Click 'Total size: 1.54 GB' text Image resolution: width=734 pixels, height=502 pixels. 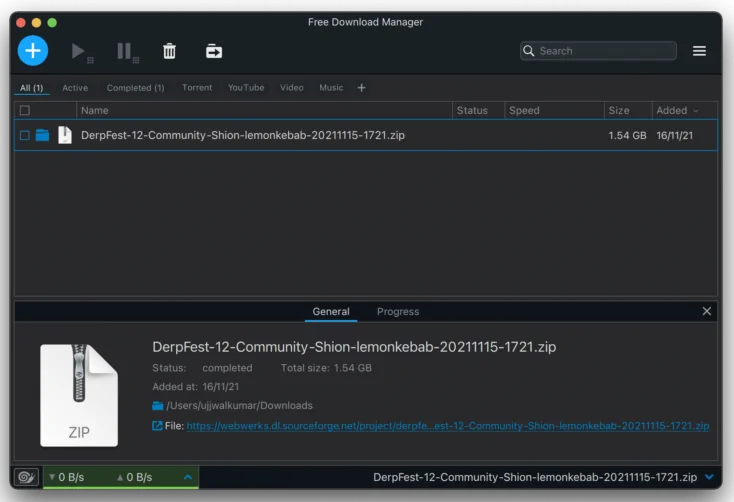[326, 368]
